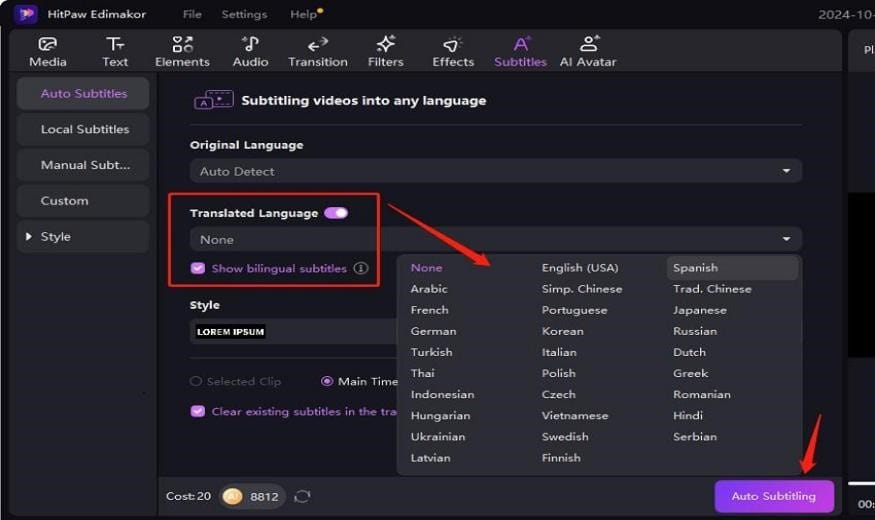This screenshot has height=520, width=875.
Task: Switch to Local Subtitles tab
Action: coord(83,129)
